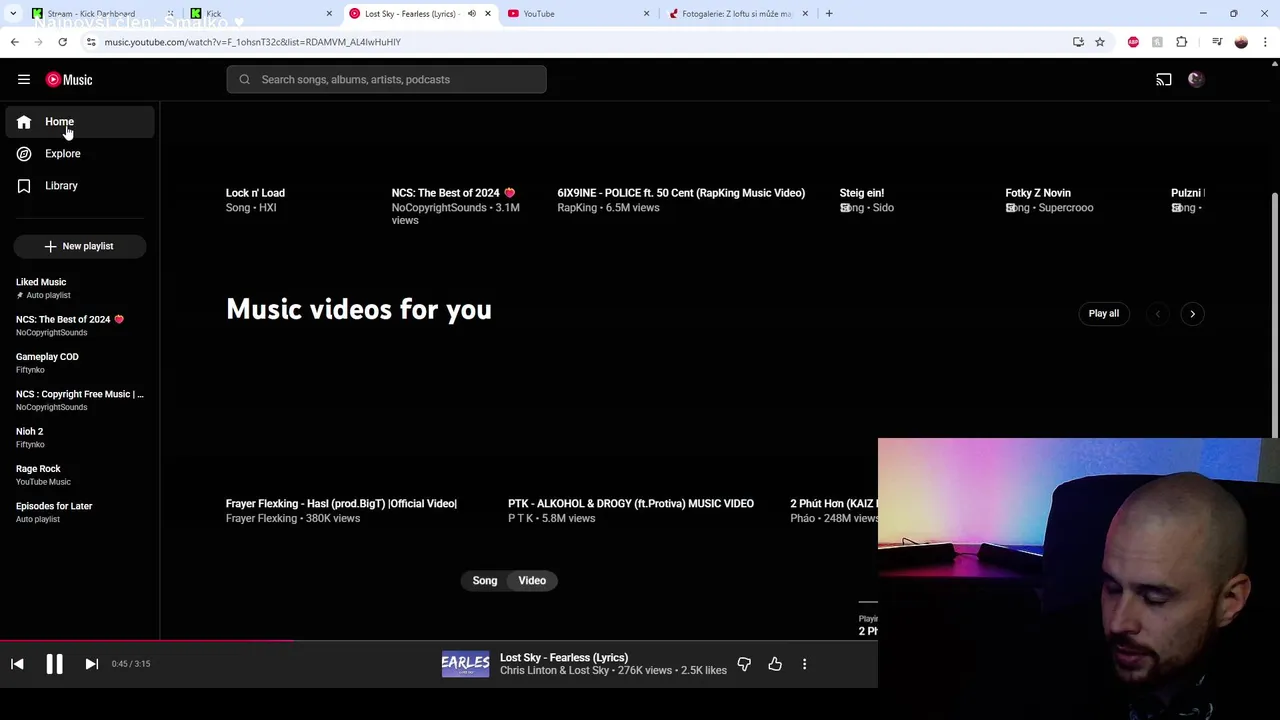
Task: Click the Cast to device icon
Action: click(x=1164, y=80)
